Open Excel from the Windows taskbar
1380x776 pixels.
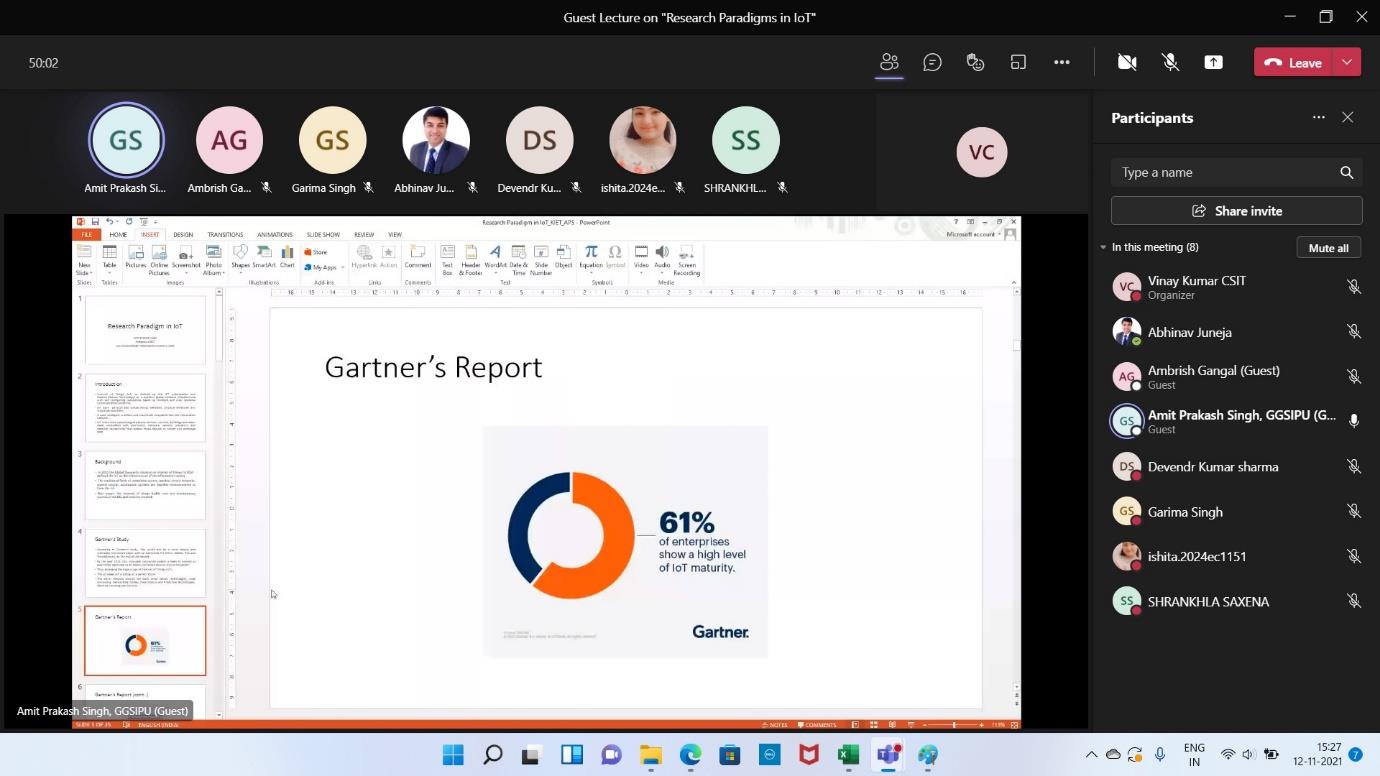pyautogui.click(x=848, y=755)
